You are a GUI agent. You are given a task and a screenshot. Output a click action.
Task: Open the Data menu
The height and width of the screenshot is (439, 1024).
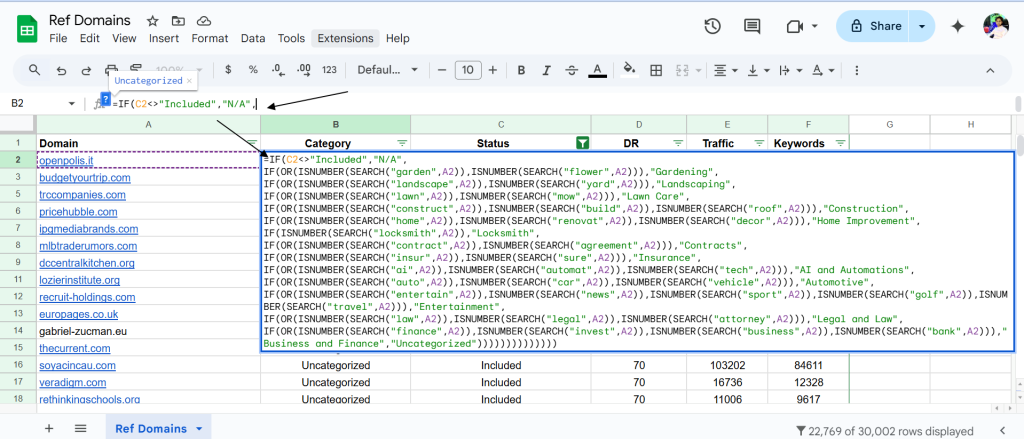click(253, 38)
